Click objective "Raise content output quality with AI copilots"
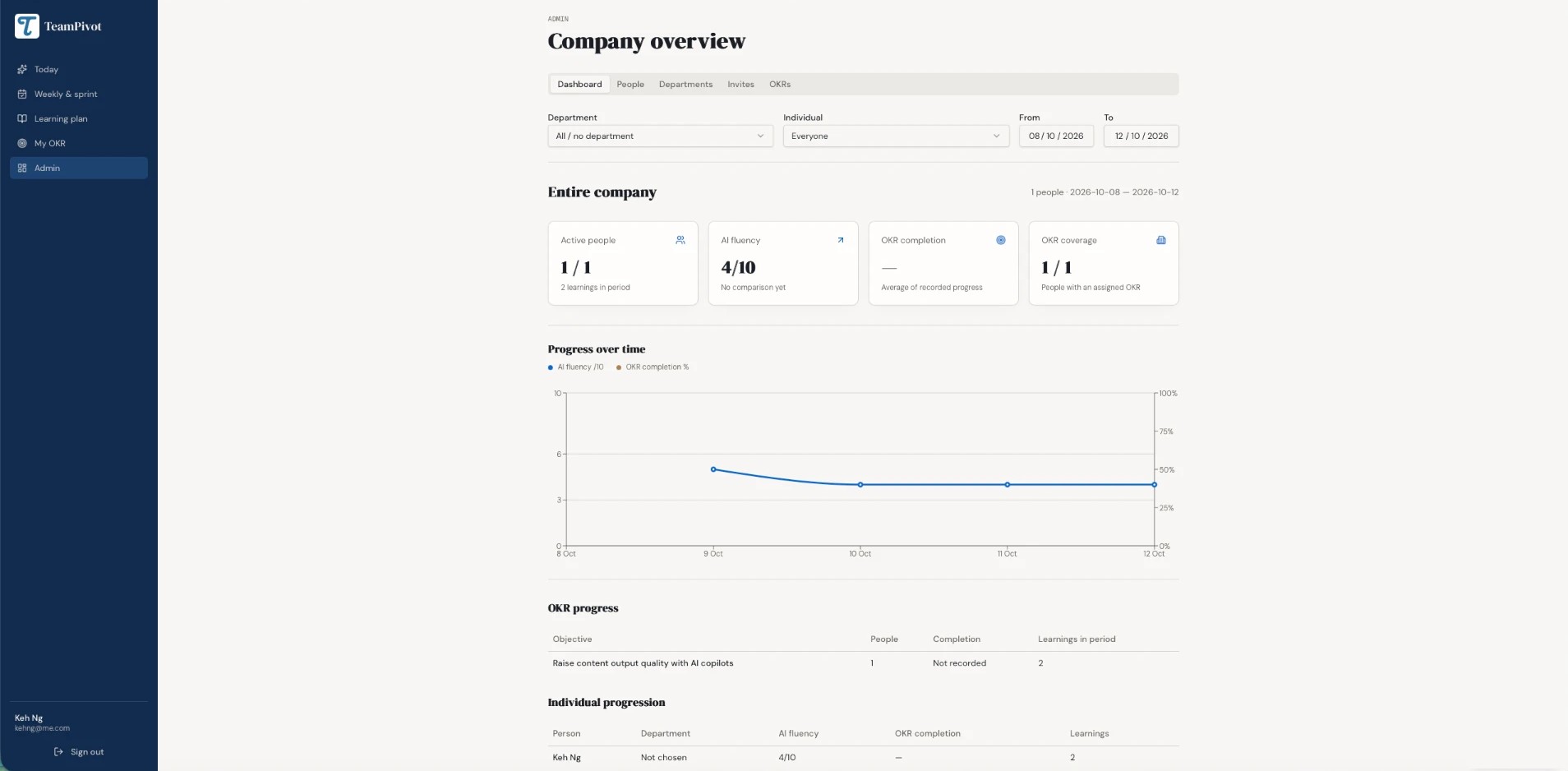Screen dimensions: 1568x771 (643, 663)
